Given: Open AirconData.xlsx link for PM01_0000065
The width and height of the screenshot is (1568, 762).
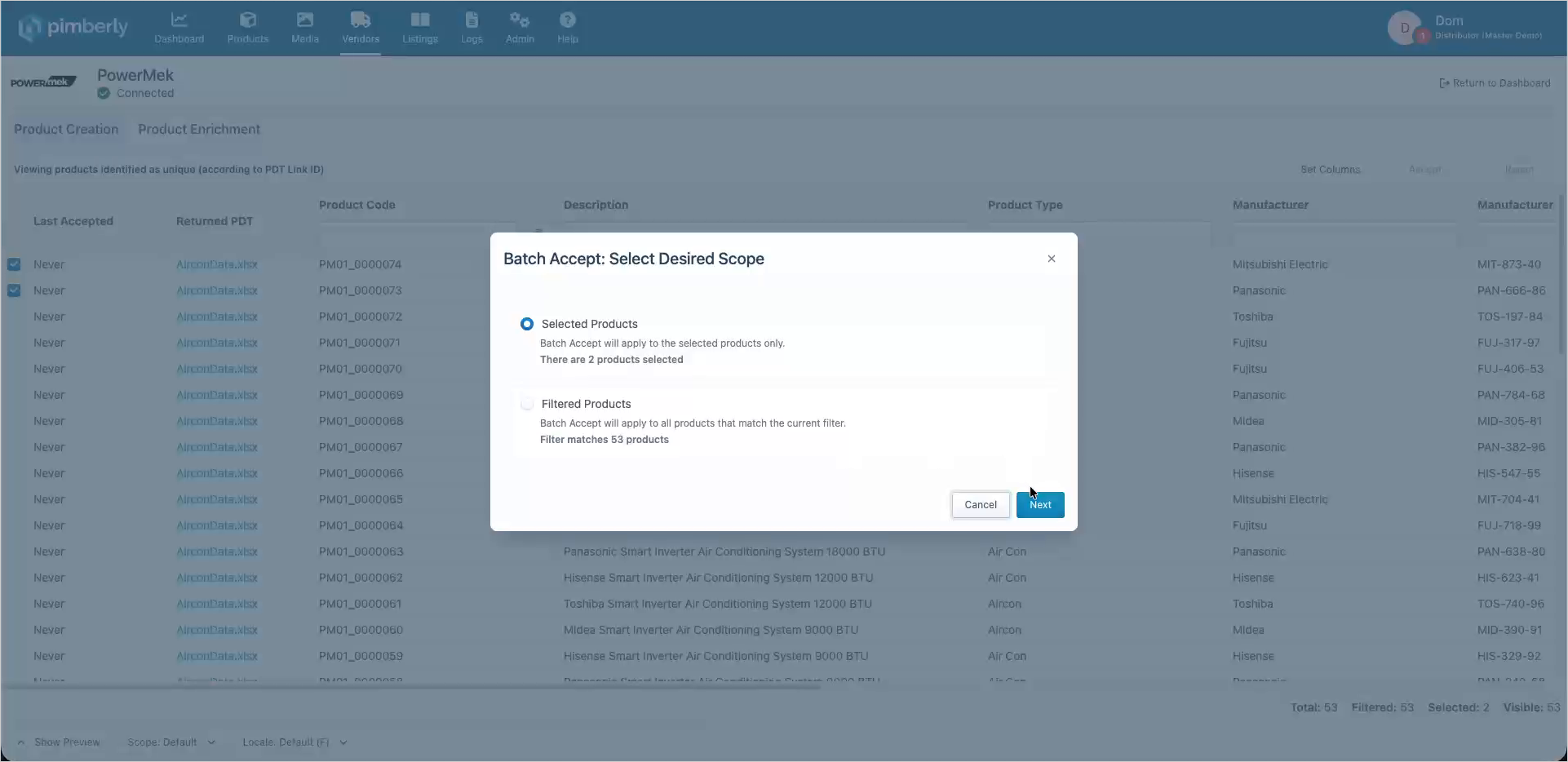Looking at the screenshot, I should (217, 499).
